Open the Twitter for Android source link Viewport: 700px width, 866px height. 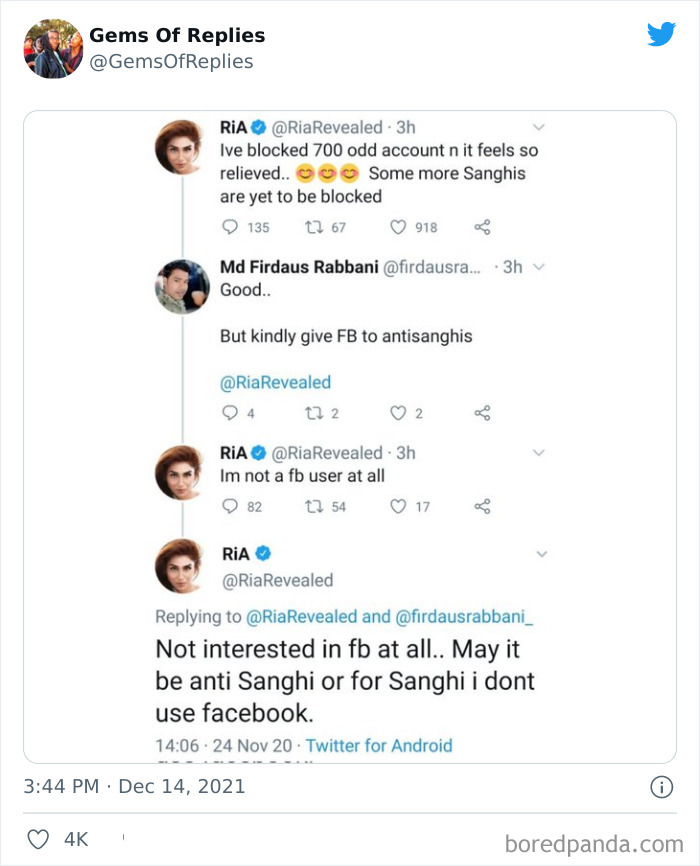tap(378, 745)
